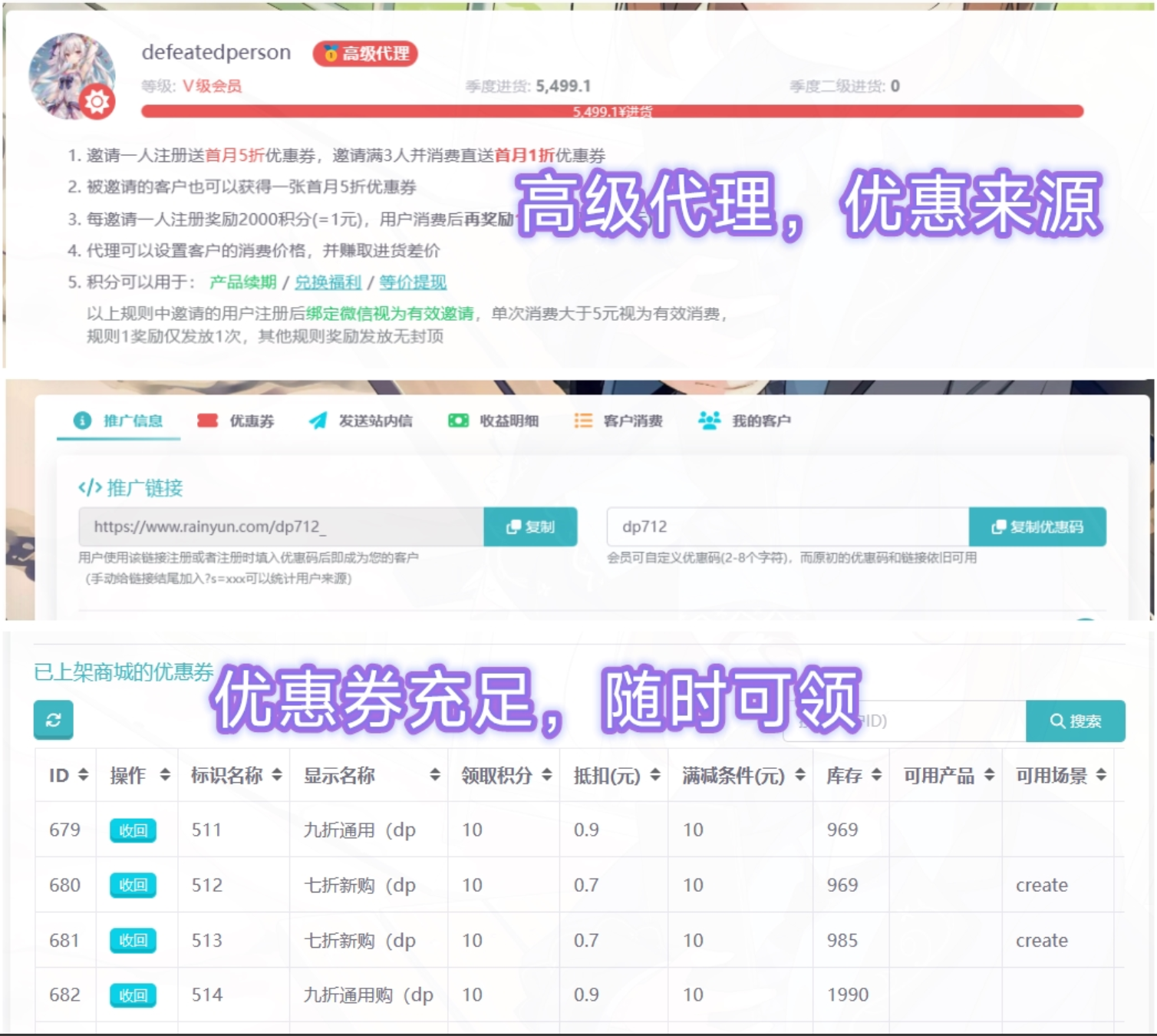Click the refresh icon above the coupon table
Screen dimensions: 1157x1036
52,721
